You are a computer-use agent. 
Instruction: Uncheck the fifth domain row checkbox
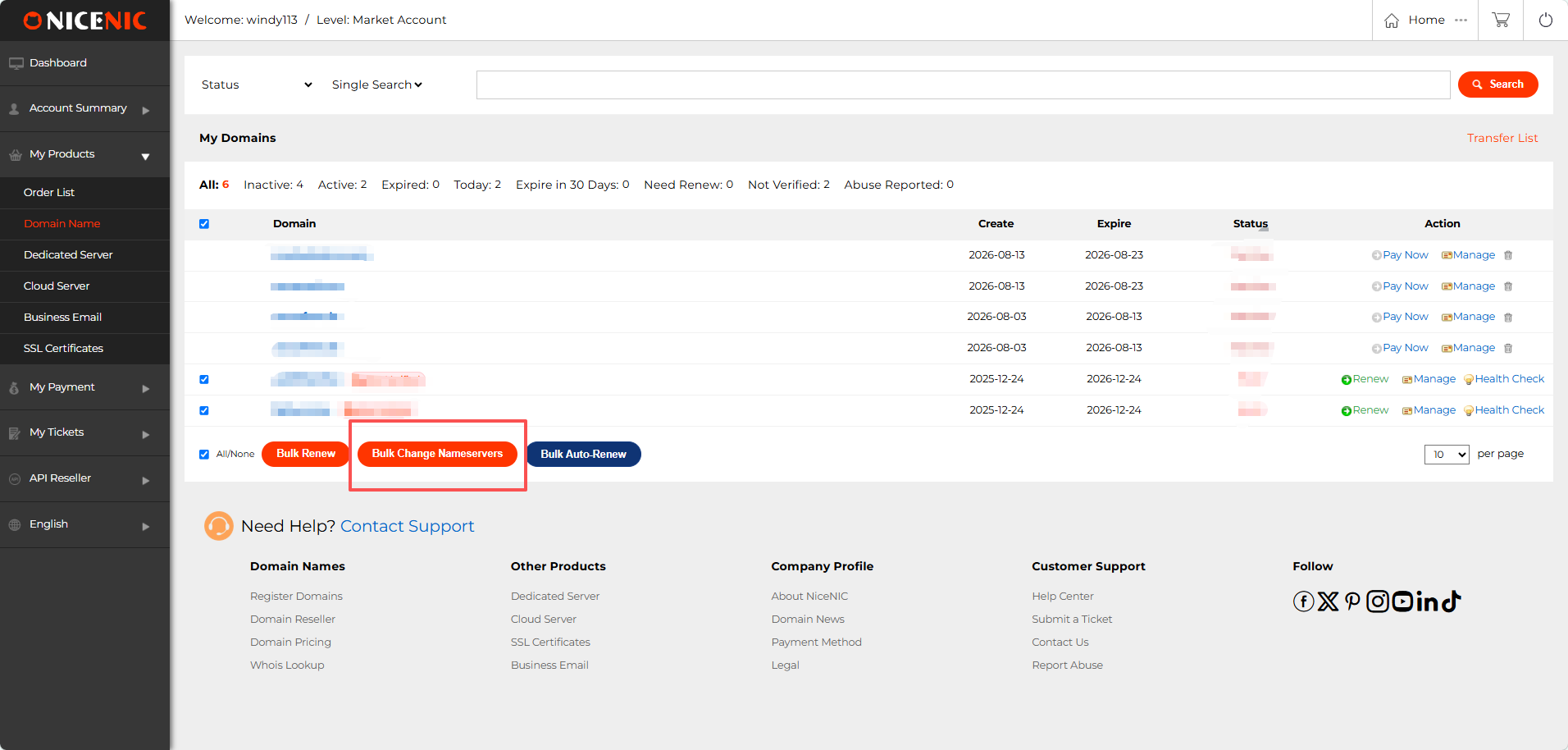click(x=204, y=379)
